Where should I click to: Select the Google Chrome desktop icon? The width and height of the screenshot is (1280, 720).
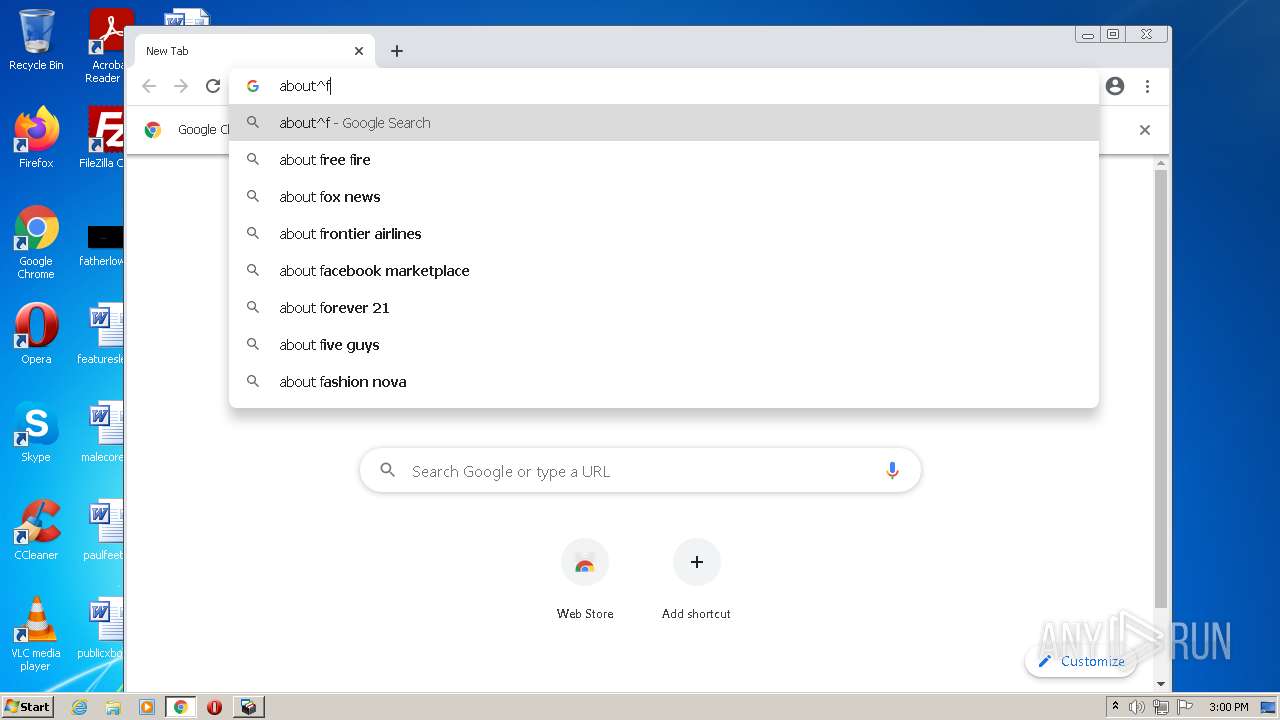[x=36, y=242]
